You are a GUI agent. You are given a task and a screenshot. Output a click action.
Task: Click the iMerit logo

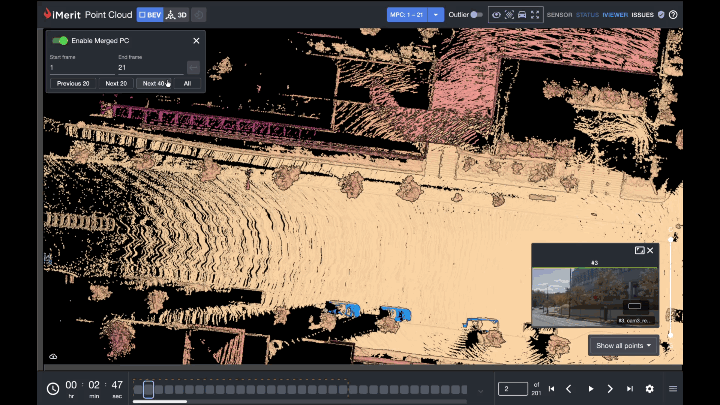pos(62,14)
